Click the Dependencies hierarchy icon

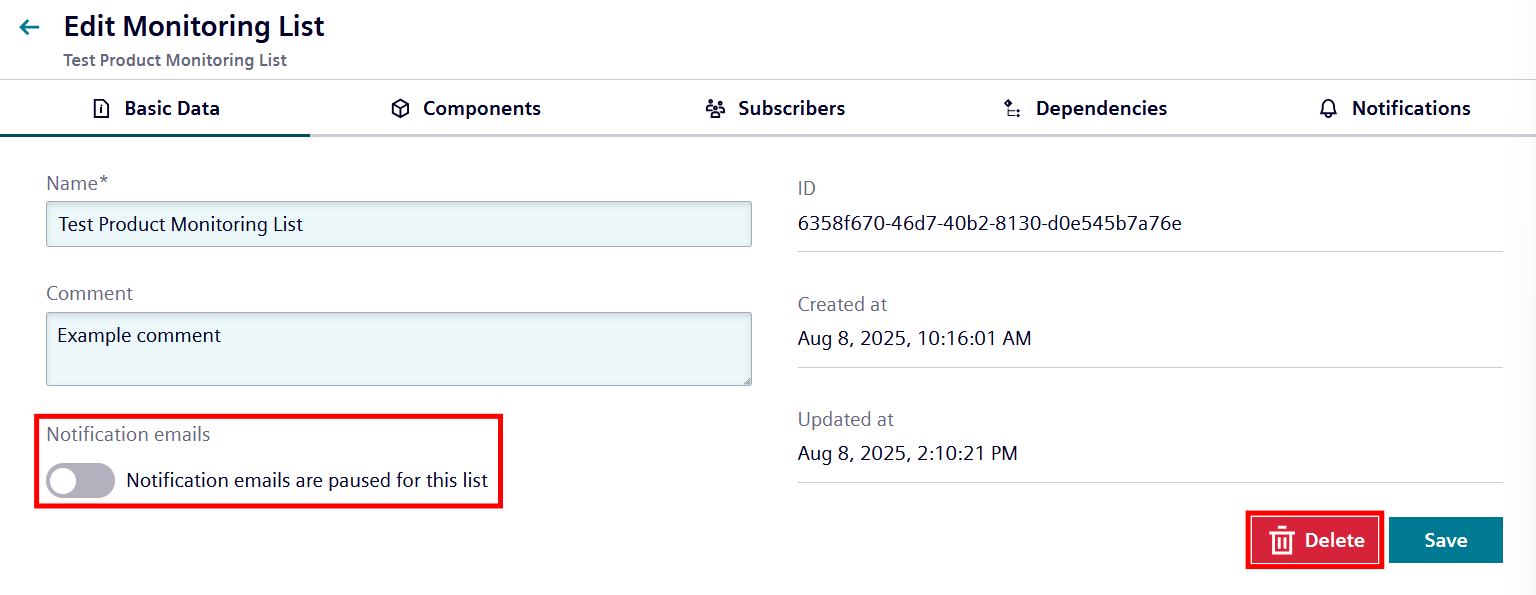pyautogui.click(x=1012, y=107)
